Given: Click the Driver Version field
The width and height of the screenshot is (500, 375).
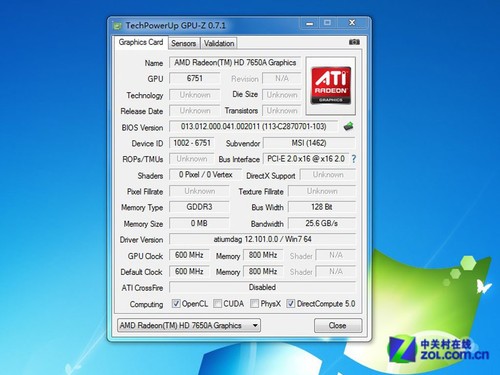Looking at the screenshot, I should (262, 239).
